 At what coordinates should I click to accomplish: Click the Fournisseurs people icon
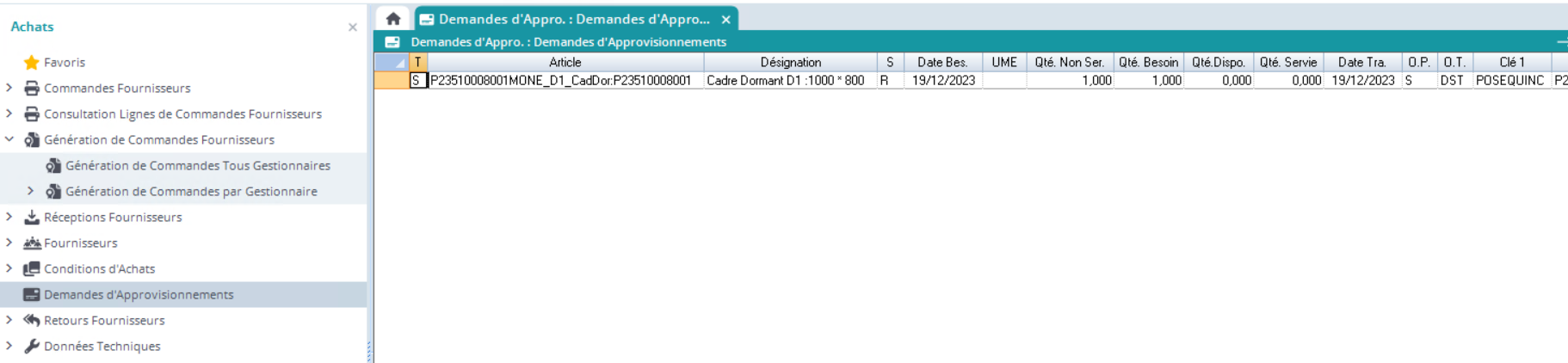tap(32, 243)
